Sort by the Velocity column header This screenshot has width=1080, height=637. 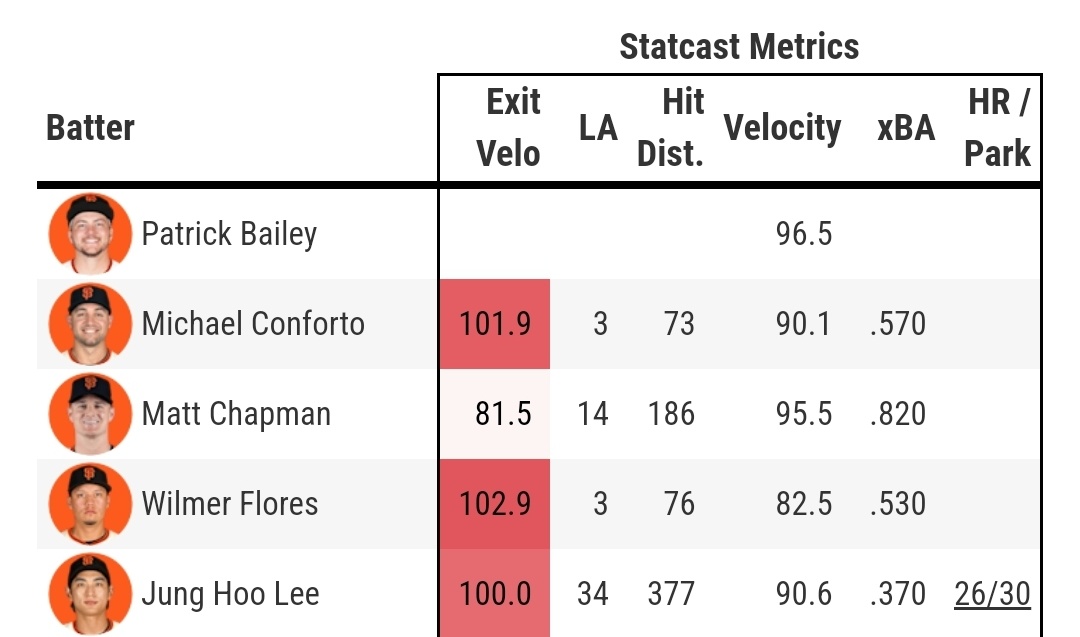click(782, 128)
